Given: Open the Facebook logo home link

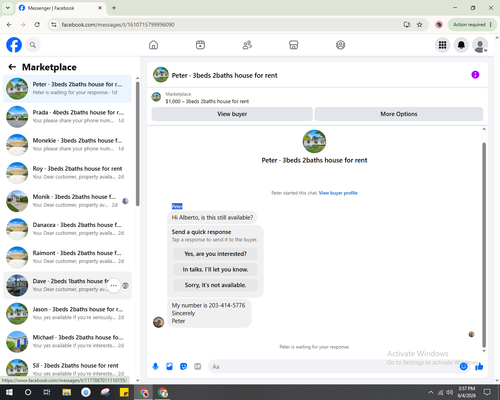Looking at the screenshot, I should point(14,45).
